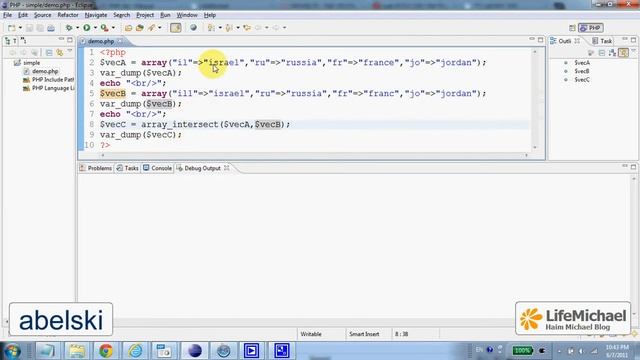Select the Debug Output tab
The image size is (640, 360).
[199, 168]
